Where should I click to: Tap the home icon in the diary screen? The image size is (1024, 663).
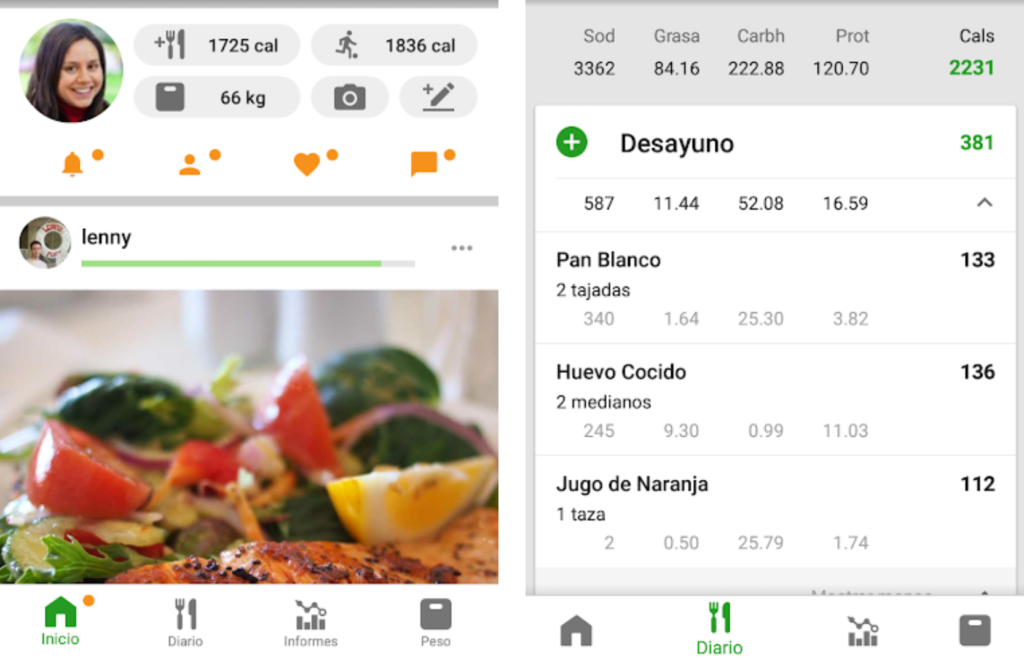pyautogui.click(x=576, y=631)
